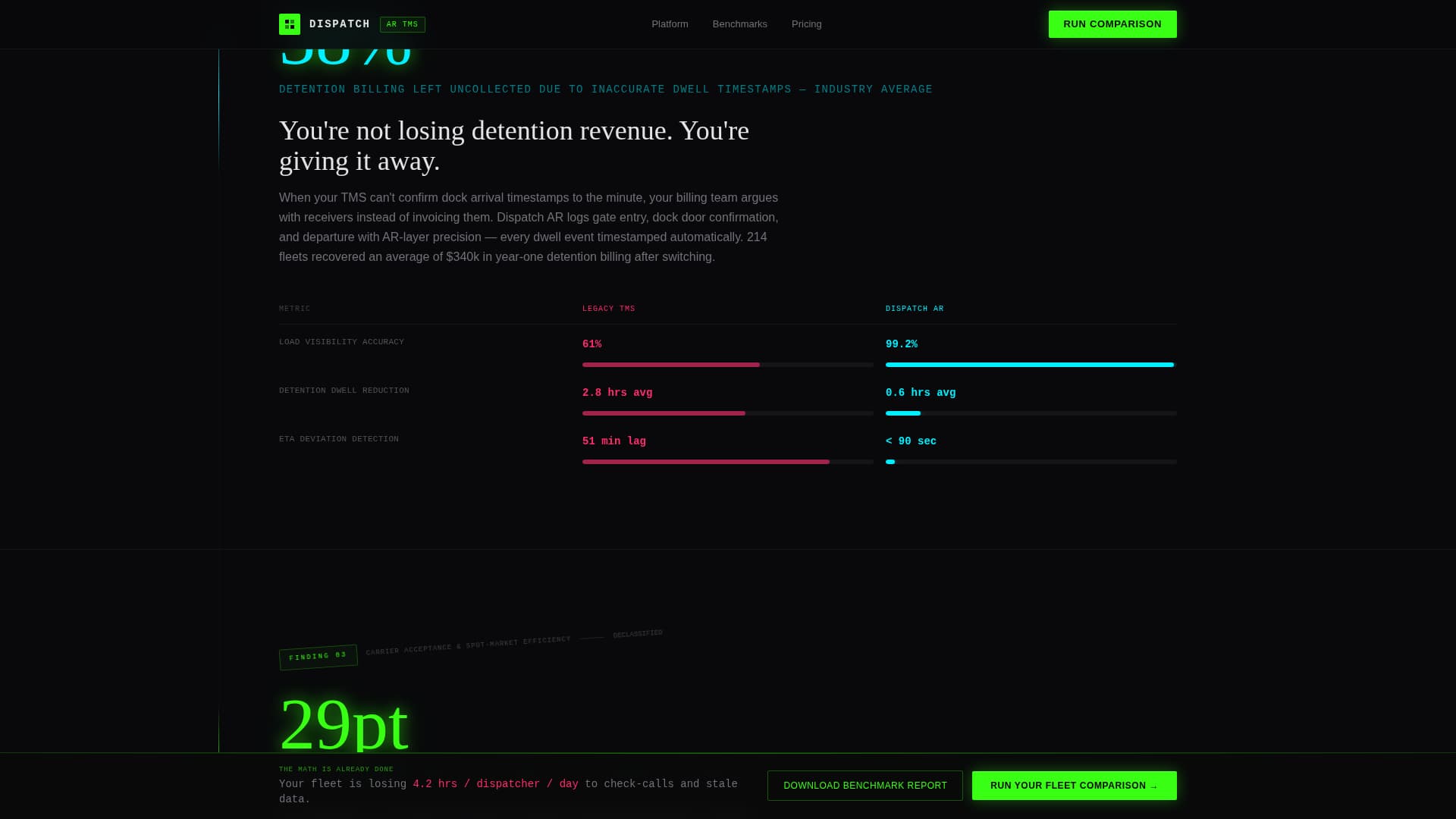
Task: Select the Finding 03 badge
Action: [318, 657]
